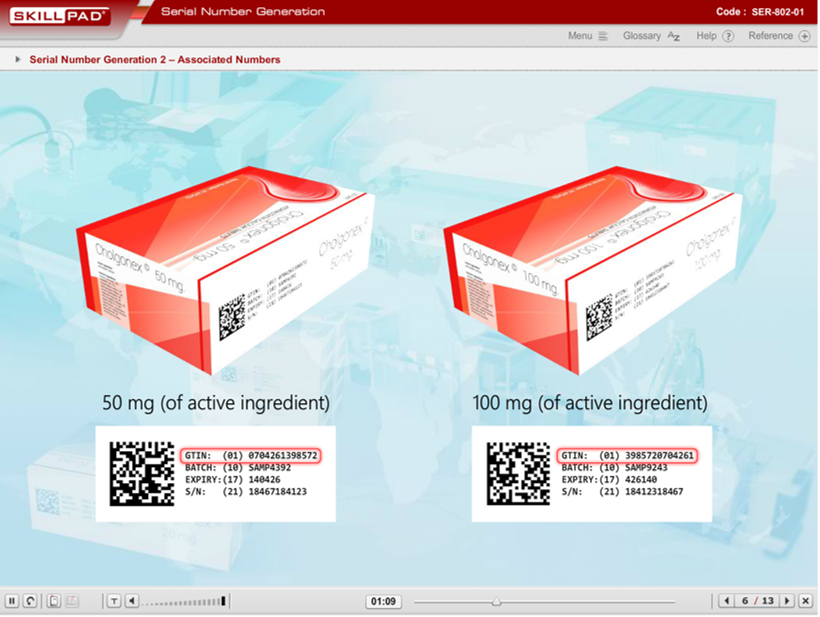Click the SkillPad logo
The width and height of the screenshot is (820, 617).
[x=59, y=16]
